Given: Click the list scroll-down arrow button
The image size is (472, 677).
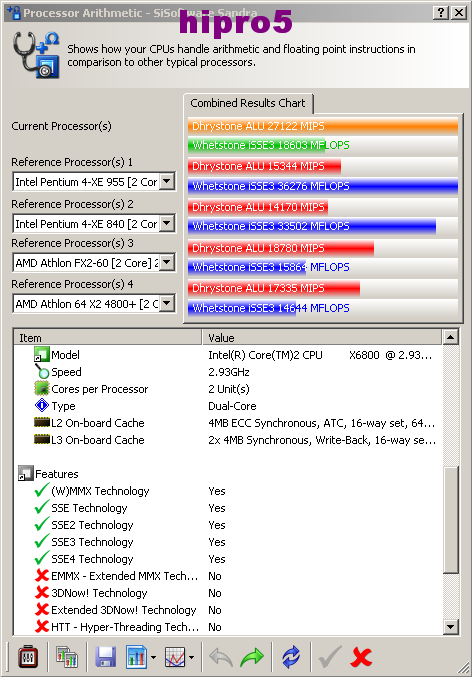Looking at the screenshot, I should coord(451,626).
